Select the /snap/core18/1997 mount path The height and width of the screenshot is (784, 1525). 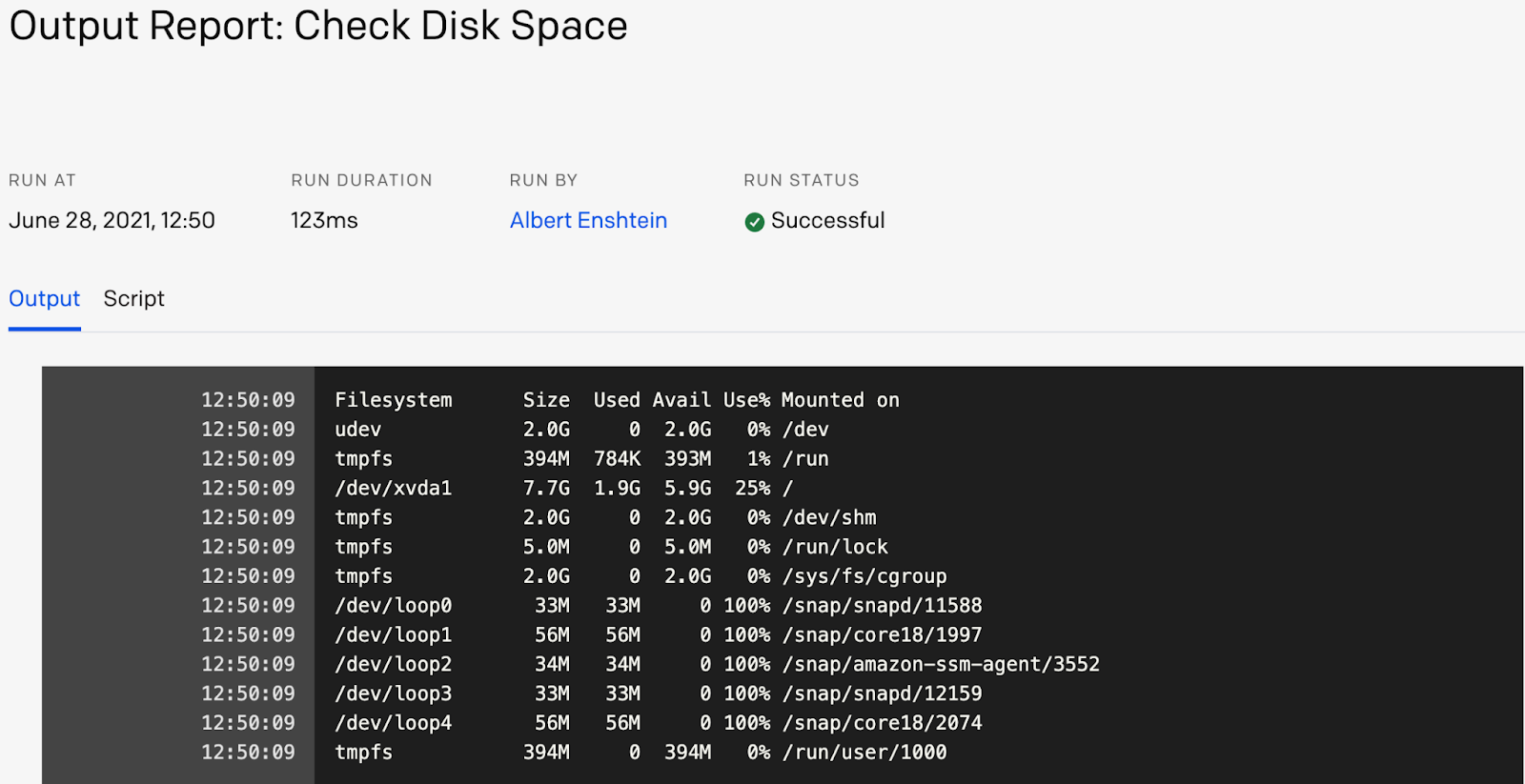tap(883, 635)
